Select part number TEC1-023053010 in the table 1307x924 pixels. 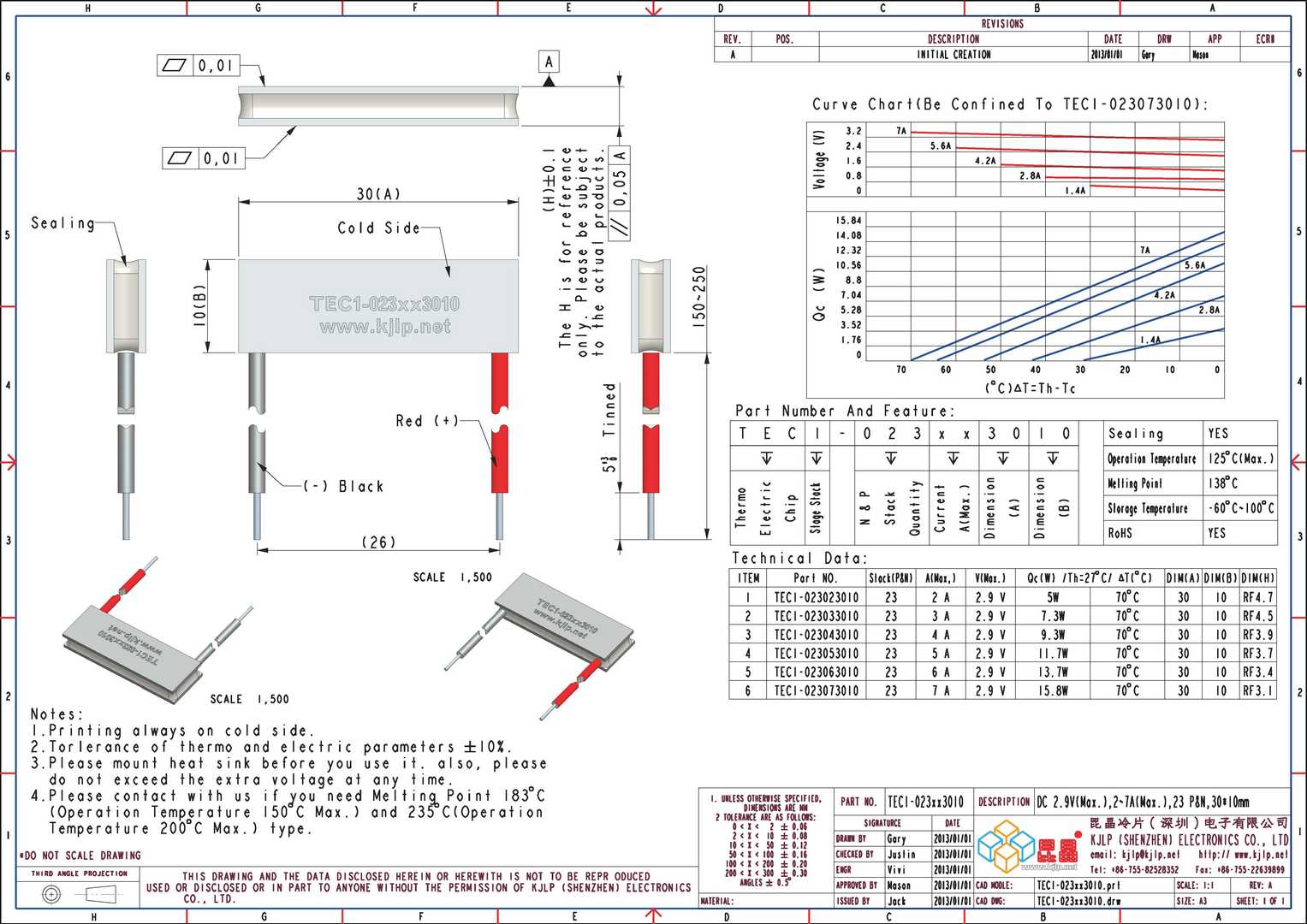point(816,654)
